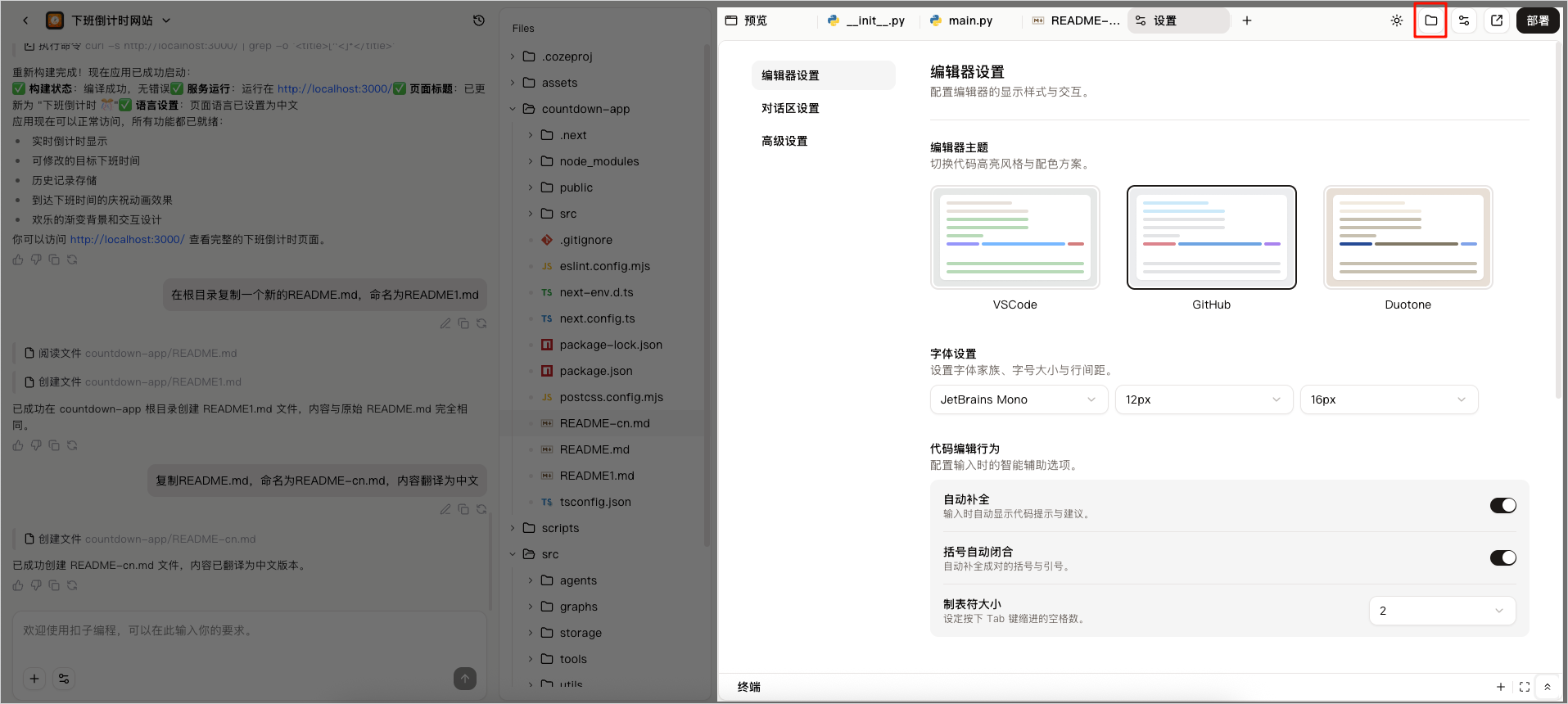Dislike the reply ending with 查看完整的下班倒计时页面
This screenshot has width=1568, height=704.
pos(36,259)
